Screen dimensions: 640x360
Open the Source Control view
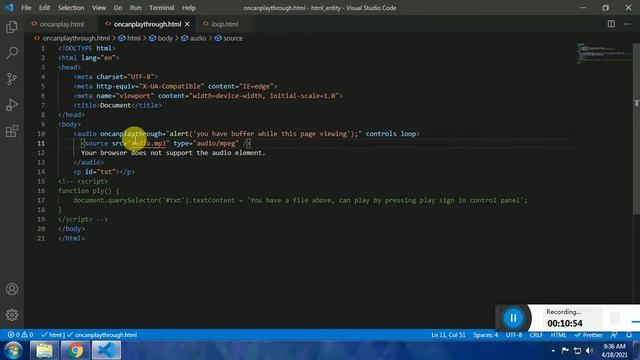pos(12,79)
